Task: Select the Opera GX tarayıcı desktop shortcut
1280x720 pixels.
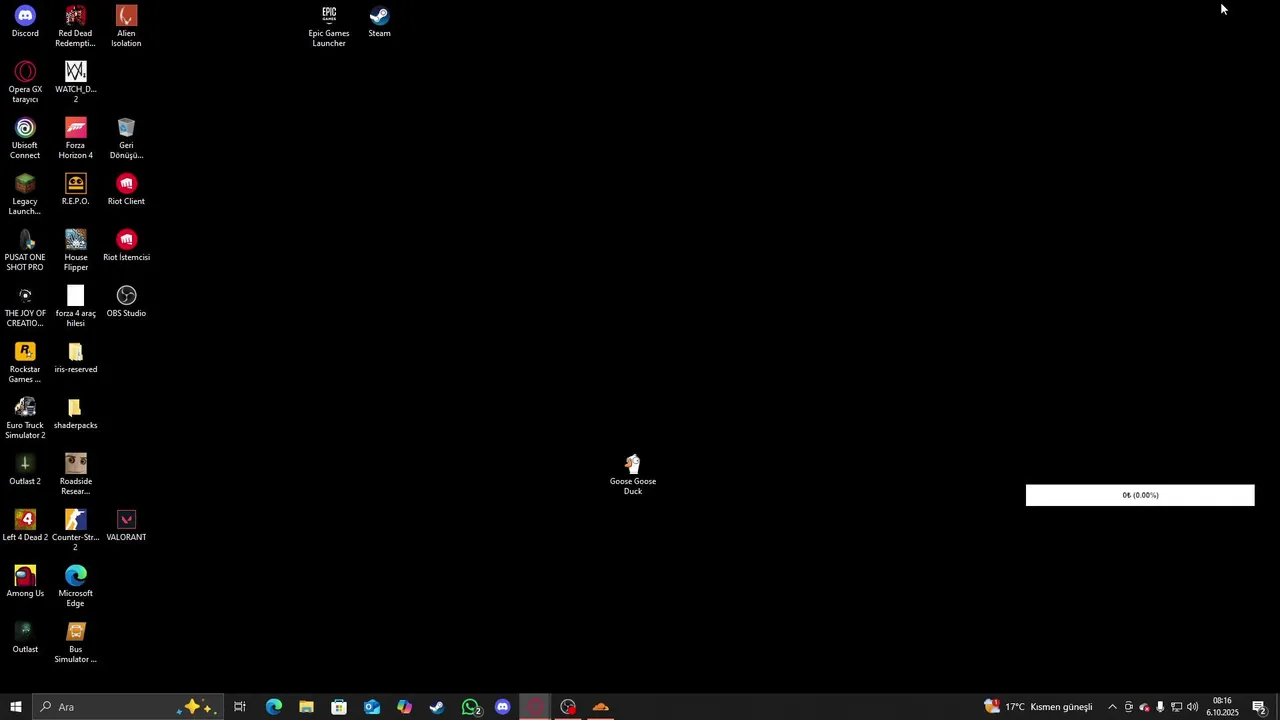Action: 25,83
